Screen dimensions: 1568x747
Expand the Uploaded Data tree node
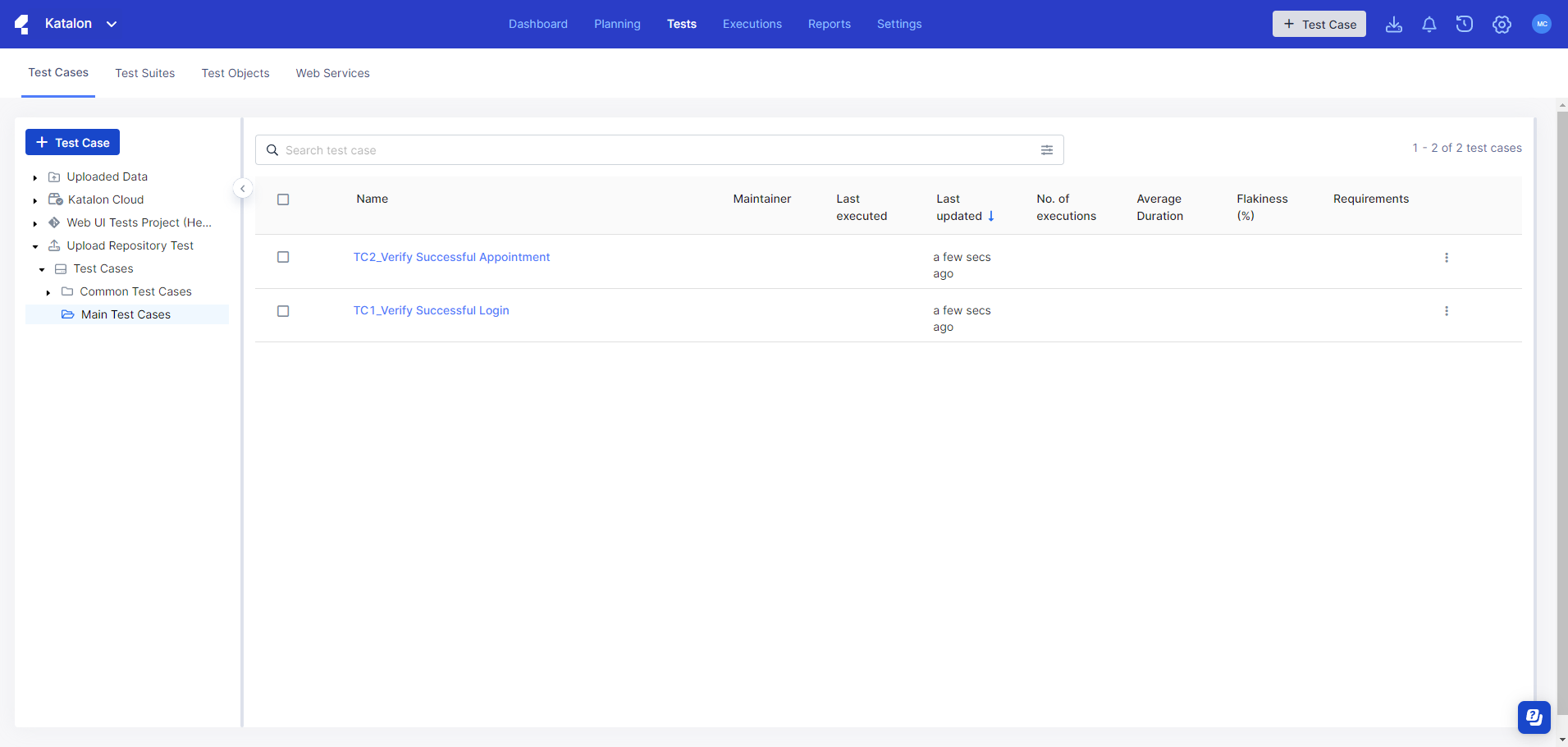[35, 177]
